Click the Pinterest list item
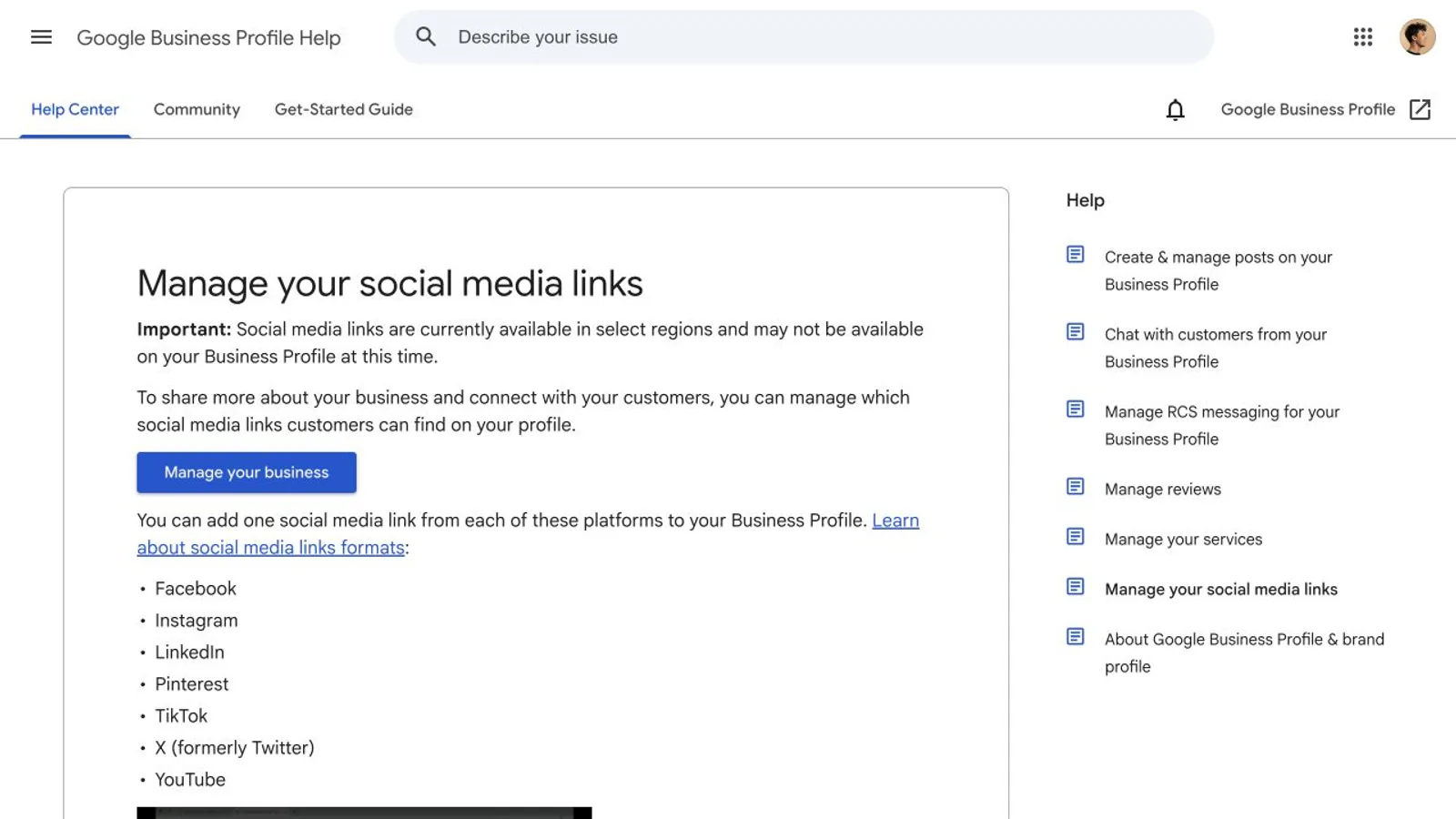This screenshot has width=1456, height=819. 191,684
